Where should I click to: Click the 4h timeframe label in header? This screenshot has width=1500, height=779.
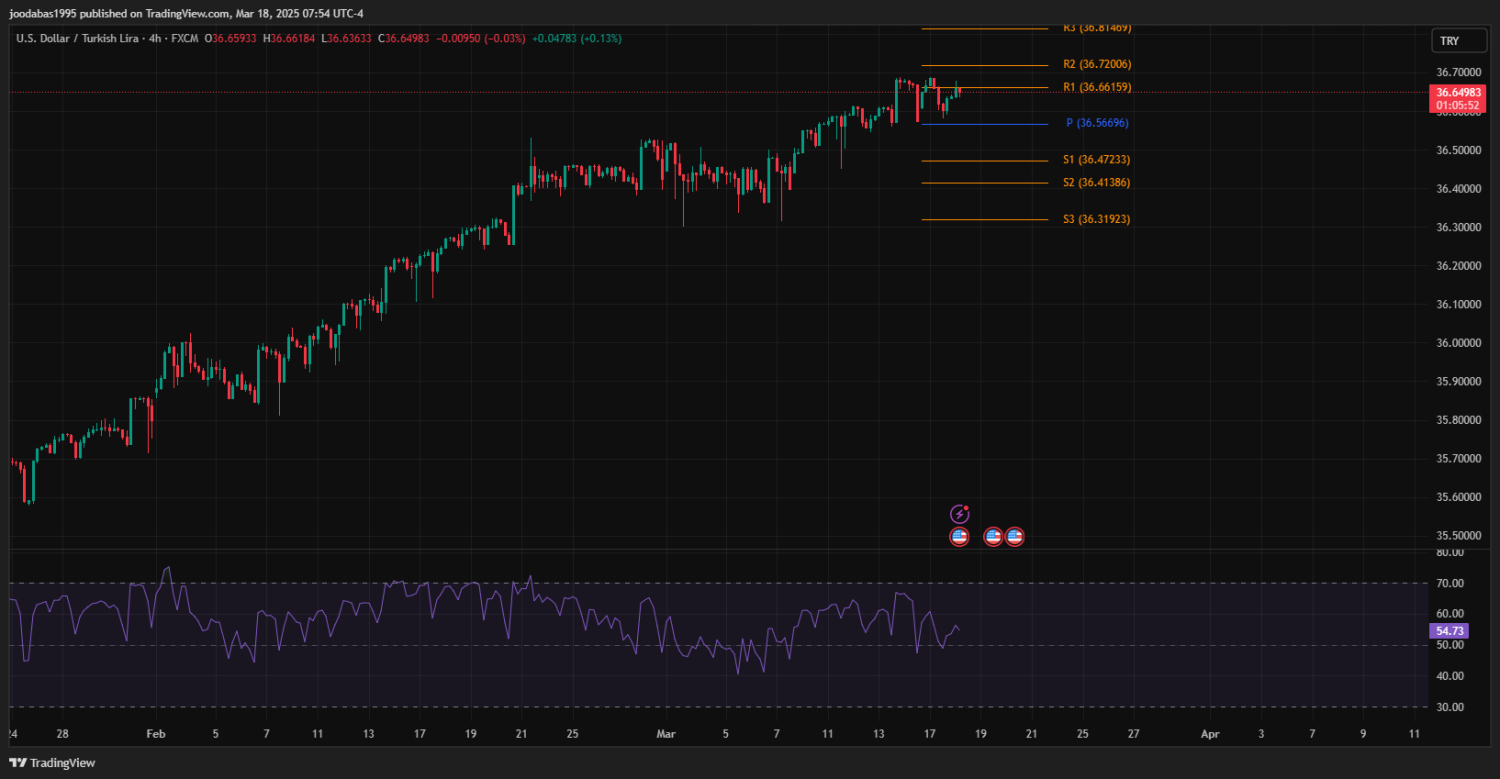click(x=156, y=38)
